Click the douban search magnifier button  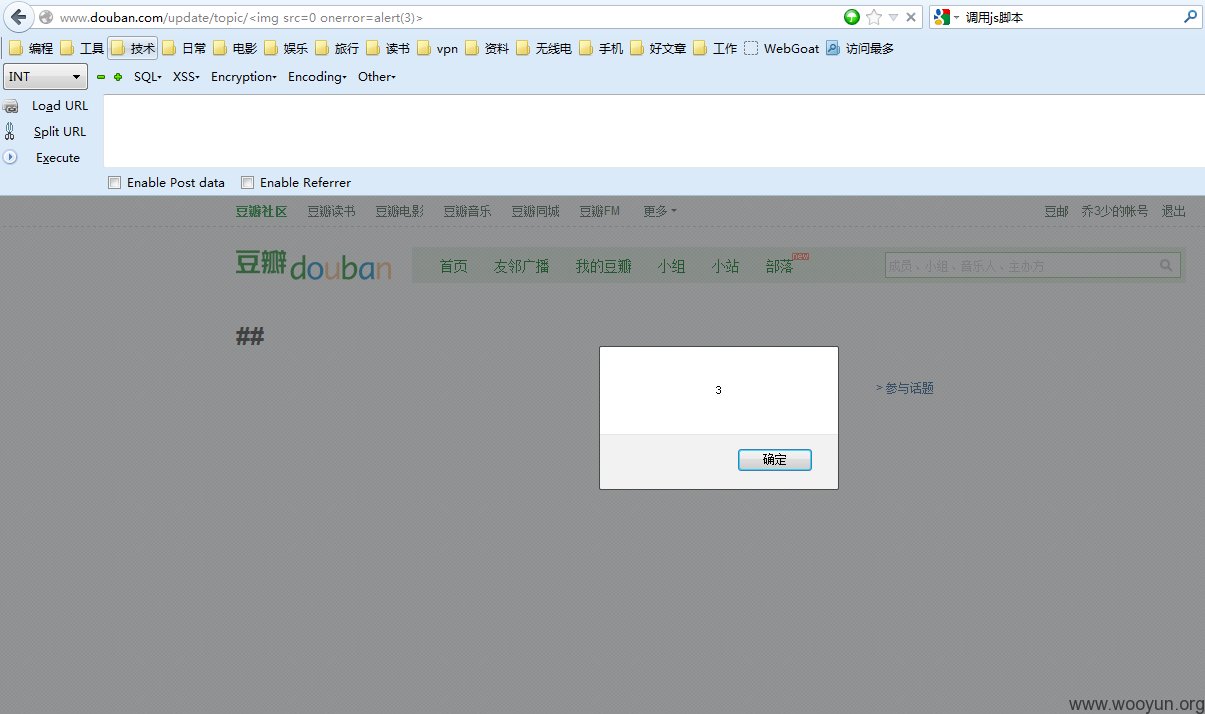pos(1167,266)
